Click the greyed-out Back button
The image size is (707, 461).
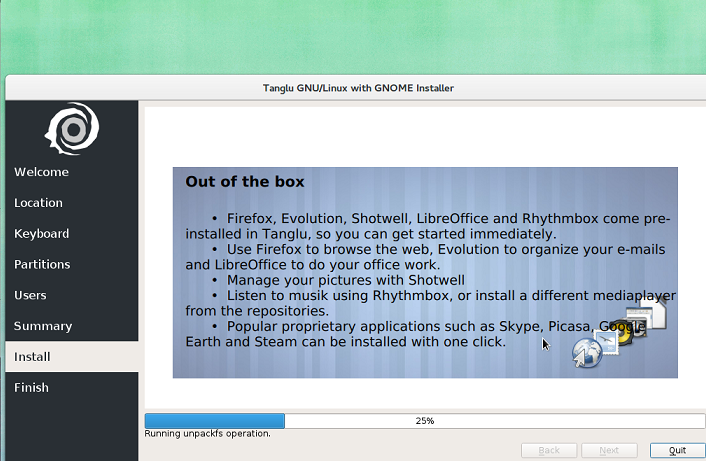549,450
